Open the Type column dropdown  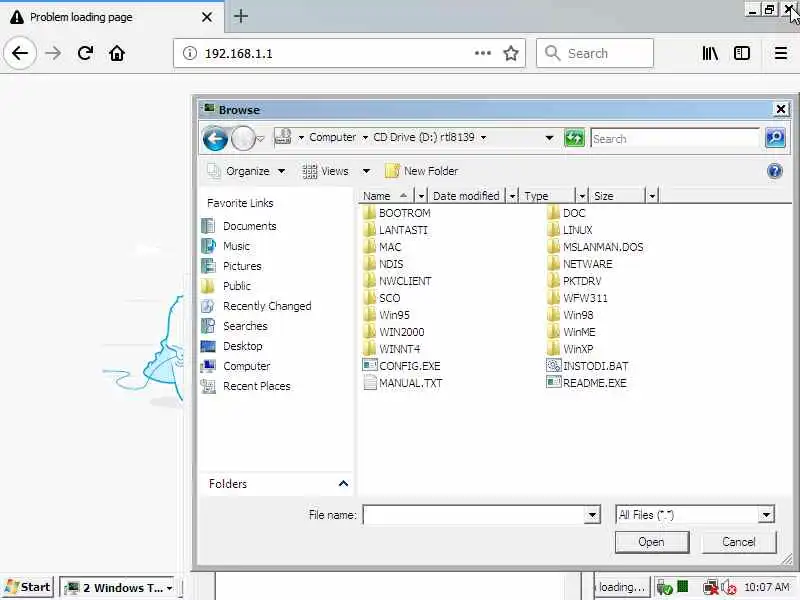click(582, 195)
